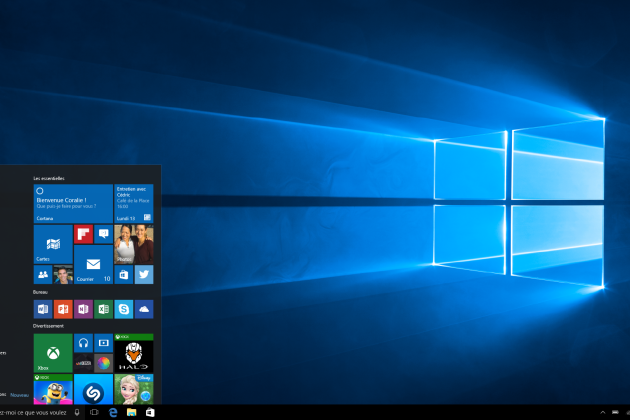The width and height of the screenshot is (630, 420).
Task: Open the OneDrive cloud tile
Action: pyautogui.click(x=144, y=309)
